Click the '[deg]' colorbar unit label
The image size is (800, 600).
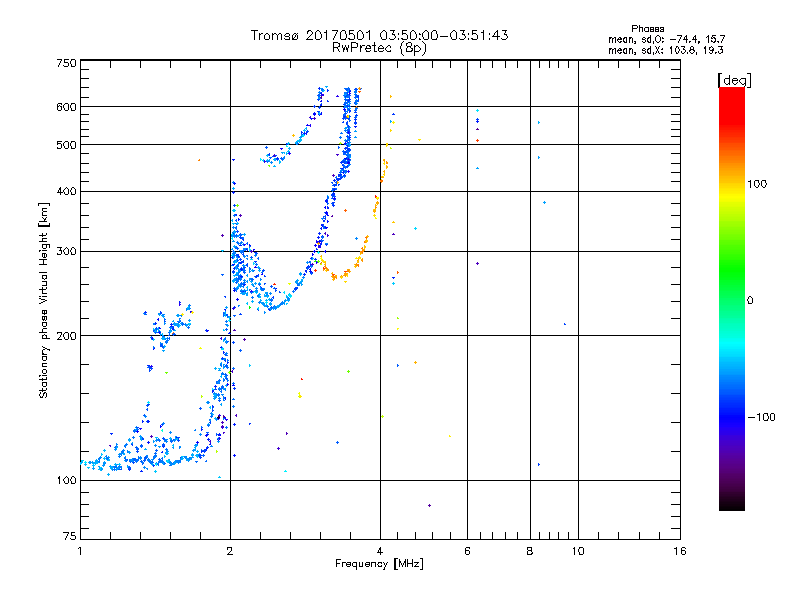point(734,80)
